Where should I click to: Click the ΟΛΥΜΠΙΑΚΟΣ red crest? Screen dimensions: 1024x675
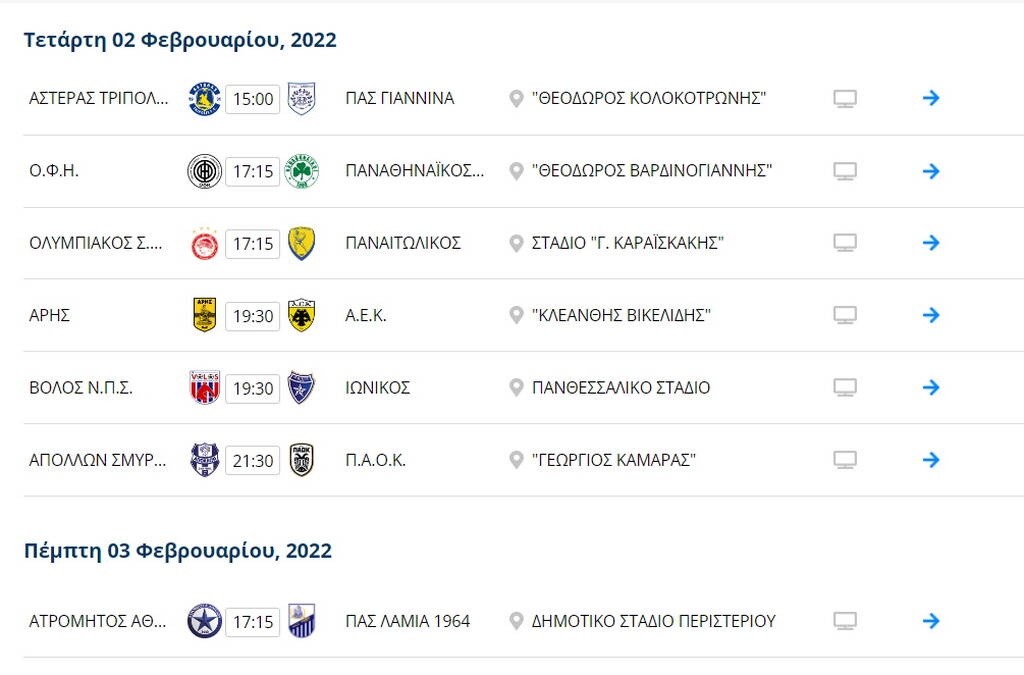(x=204, y=242)
